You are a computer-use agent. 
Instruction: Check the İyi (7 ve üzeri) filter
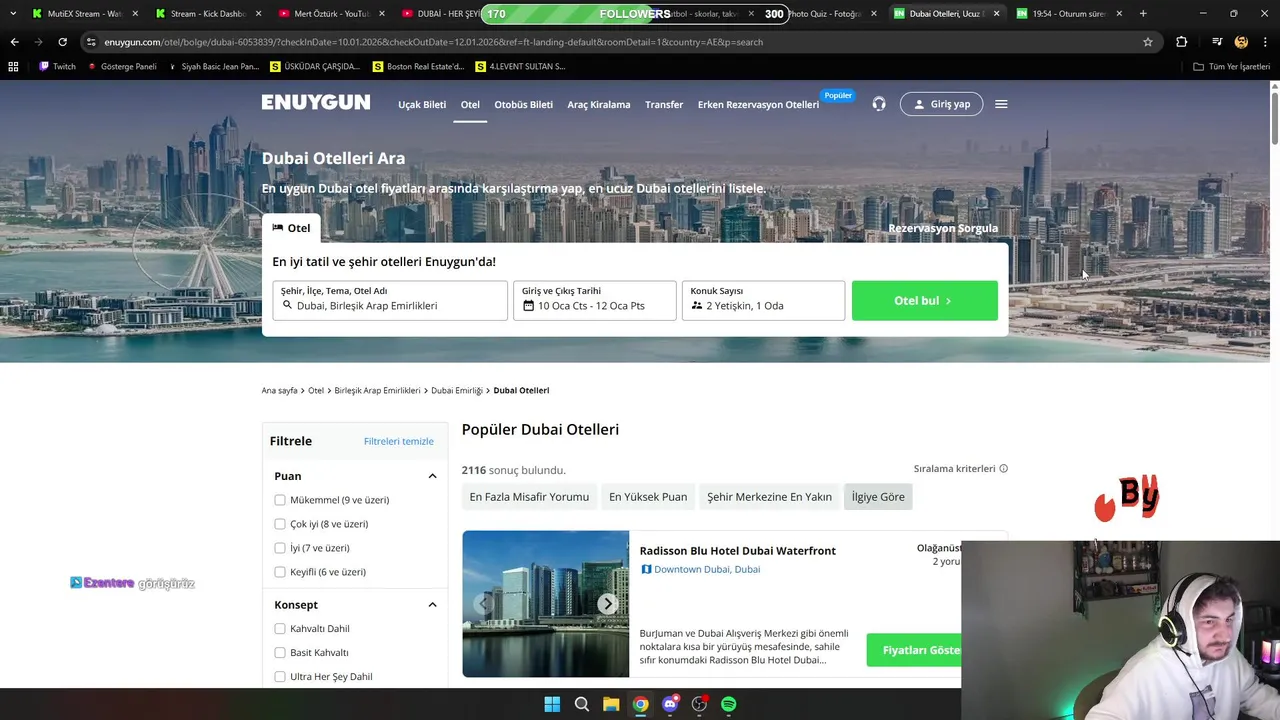point(280,548)
